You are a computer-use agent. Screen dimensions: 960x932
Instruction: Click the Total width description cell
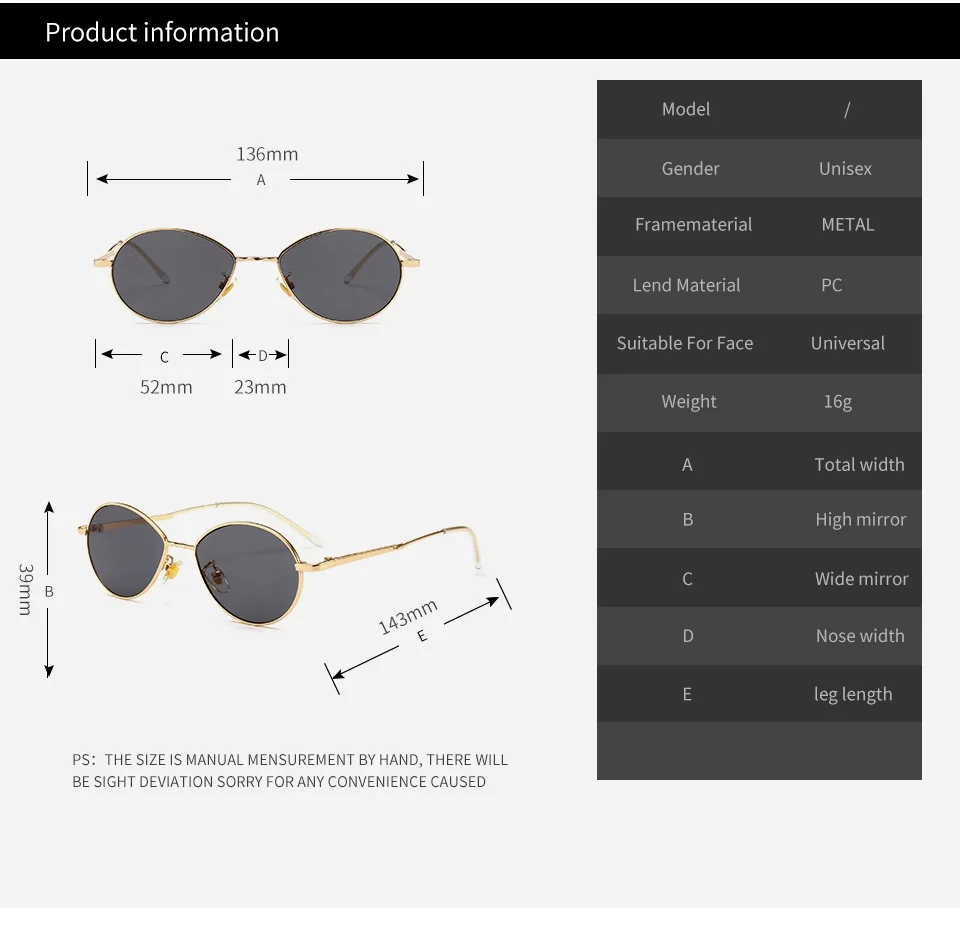pos(859,464)
